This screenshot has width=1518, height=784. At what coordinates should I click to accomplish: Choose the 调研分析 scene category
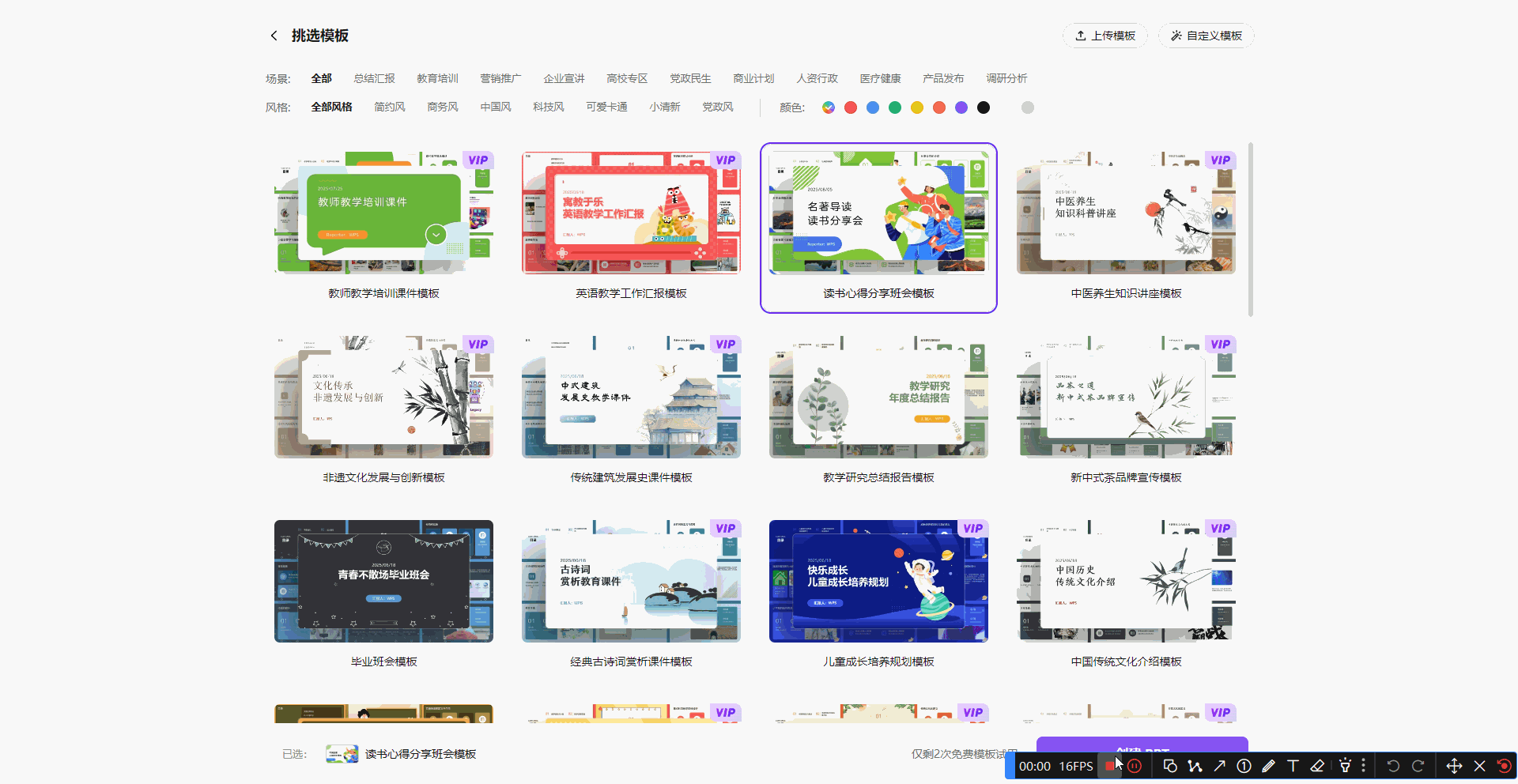pyautogui.click(x=1006, y=78)
